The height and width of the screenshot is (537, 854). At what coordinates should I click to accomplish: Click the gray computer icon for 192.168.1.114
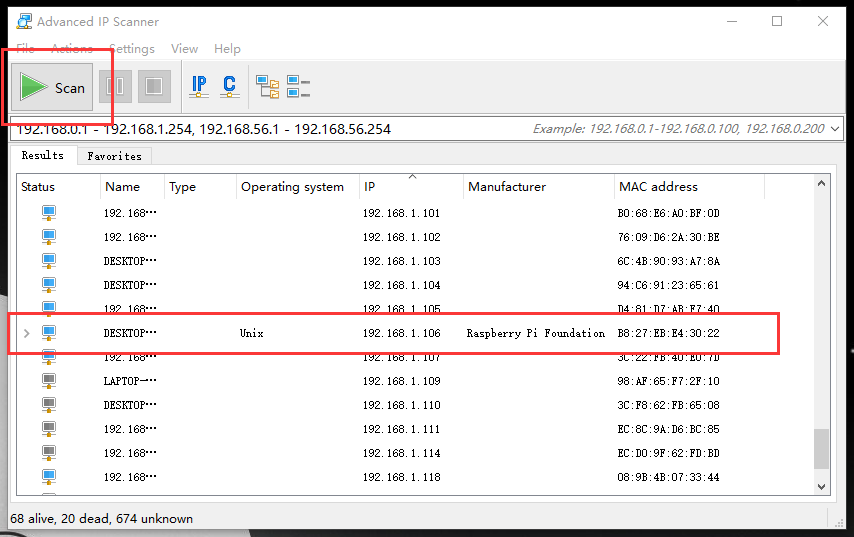point(49,453)
